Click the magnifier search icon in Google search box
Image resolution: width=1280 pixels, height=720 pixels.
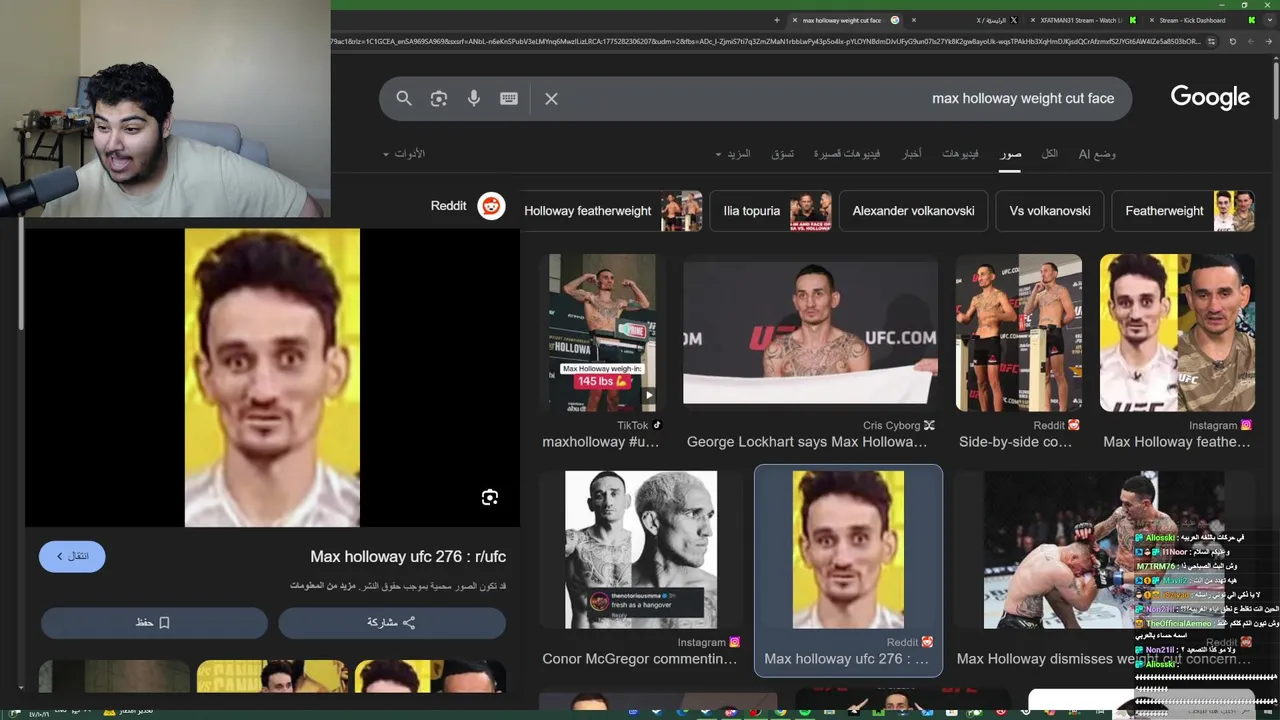click(404, 98)
